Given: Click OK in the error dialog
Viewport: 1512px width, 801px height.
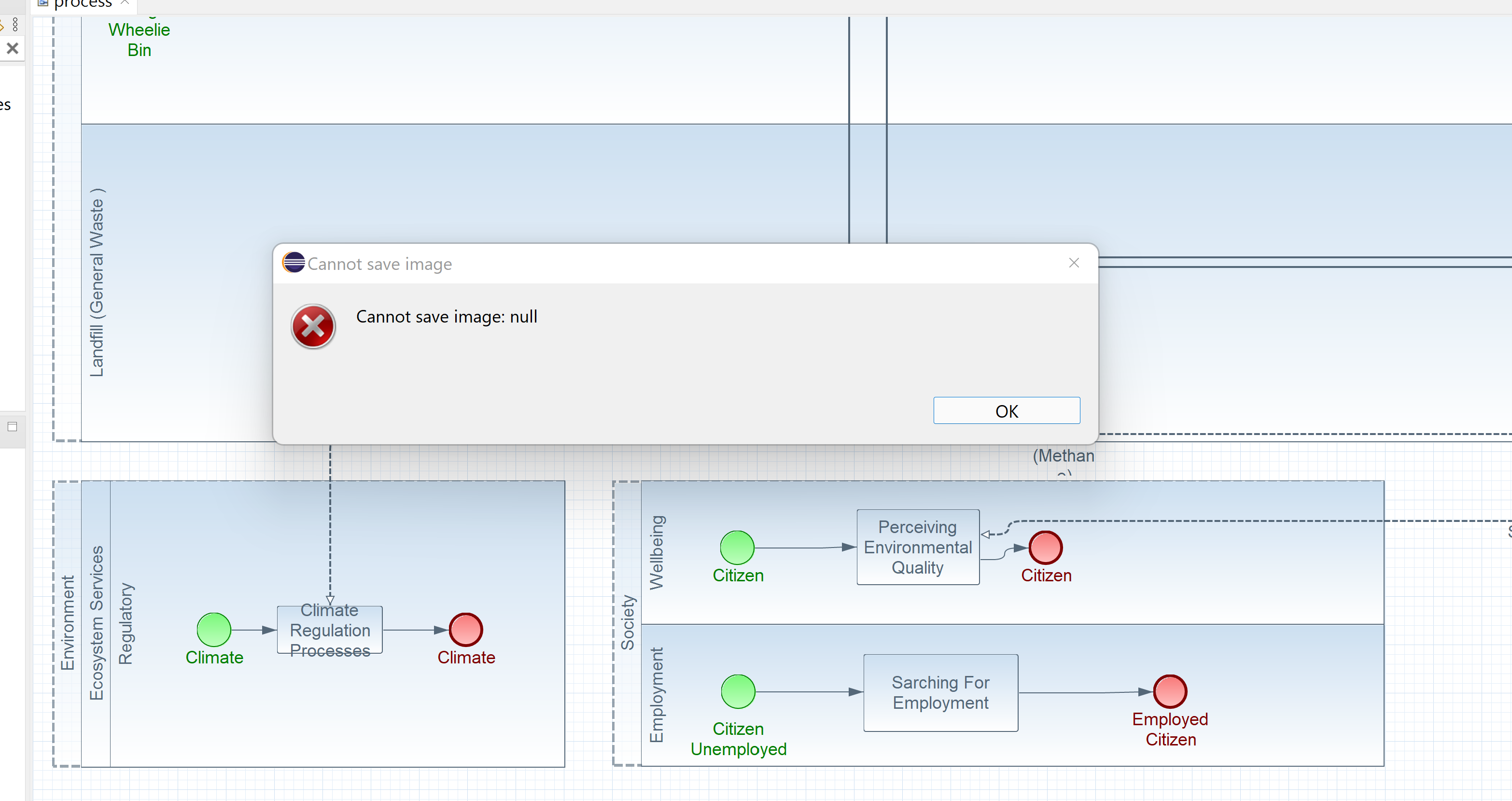Looking at the screenshot, I should 1006,411.
